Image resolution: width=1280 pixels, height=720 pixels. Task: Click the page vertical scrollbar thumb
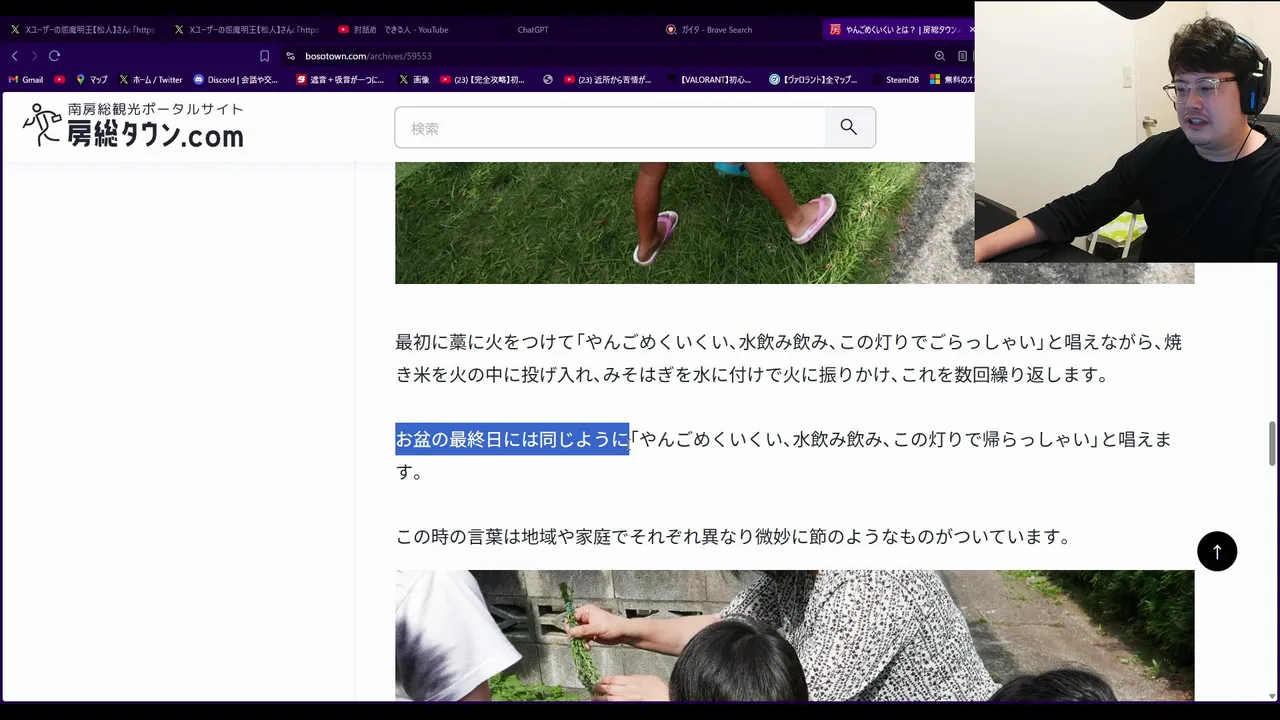[1272, 443]
